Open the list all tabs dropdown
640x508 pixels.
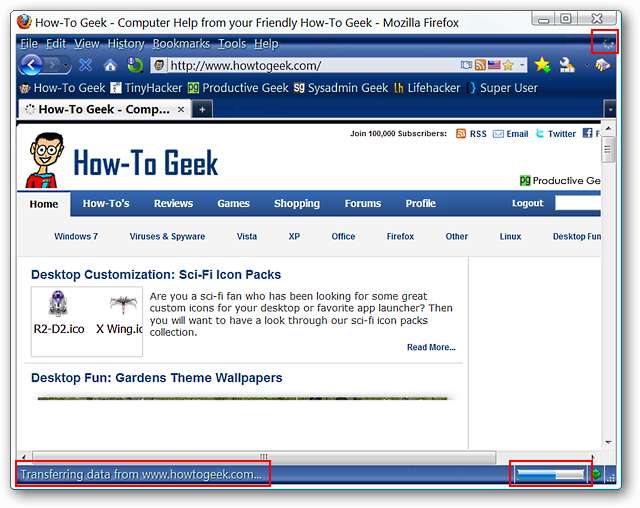pos(610,109)
